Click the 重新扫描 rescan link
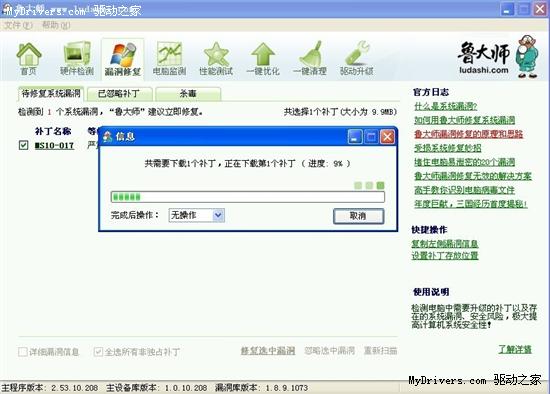 (380, 350)
